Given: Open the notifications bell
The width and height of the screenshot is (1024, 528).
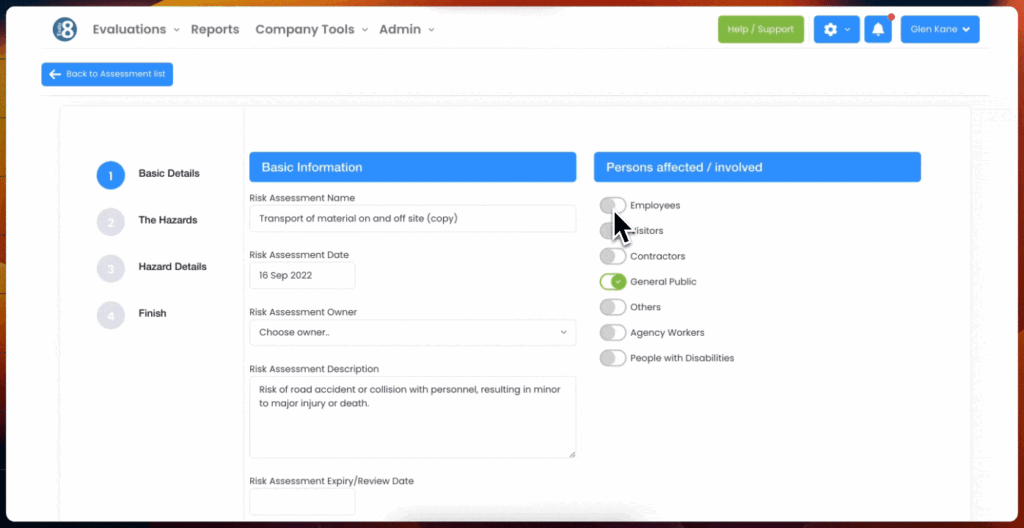Looking at the screenshot, I should point(878,29).
